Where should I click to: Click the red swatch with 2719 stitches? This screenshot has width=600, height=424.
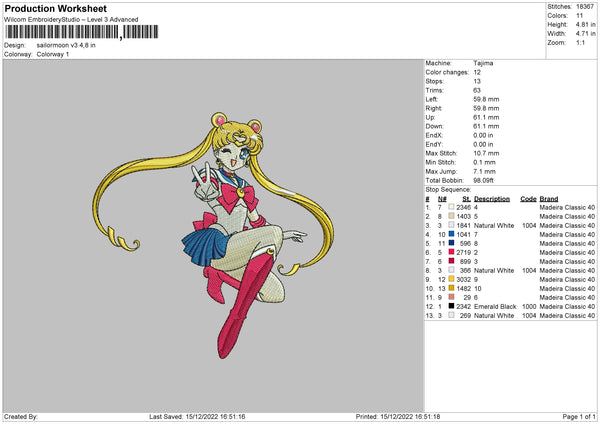[452, 251]
